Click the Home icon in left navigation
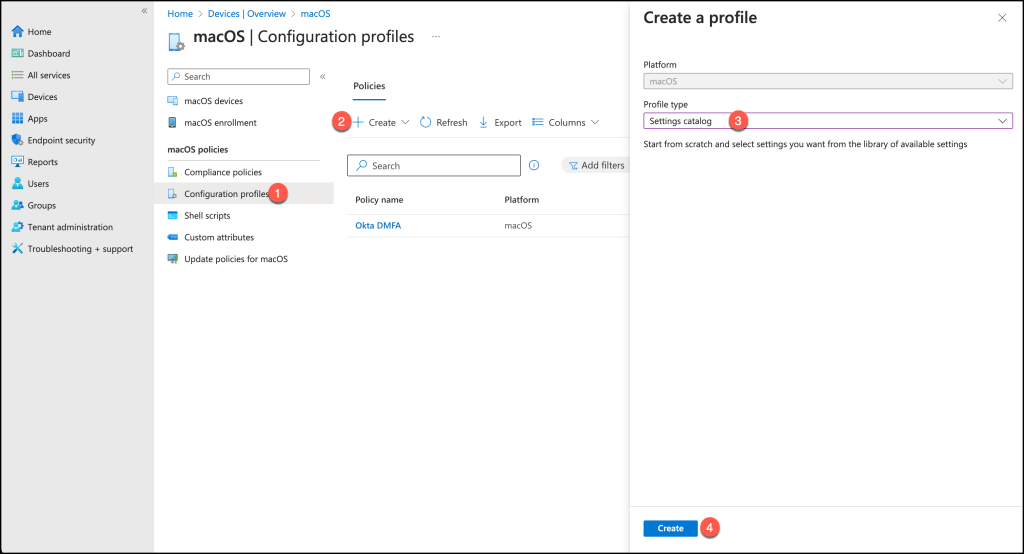 click(x=17, y=32)
